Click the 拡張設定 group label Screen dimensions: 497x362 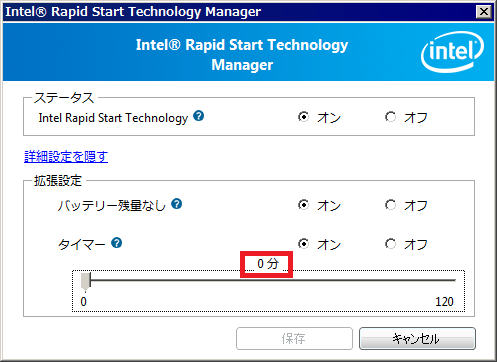click(x=58, y=181)
